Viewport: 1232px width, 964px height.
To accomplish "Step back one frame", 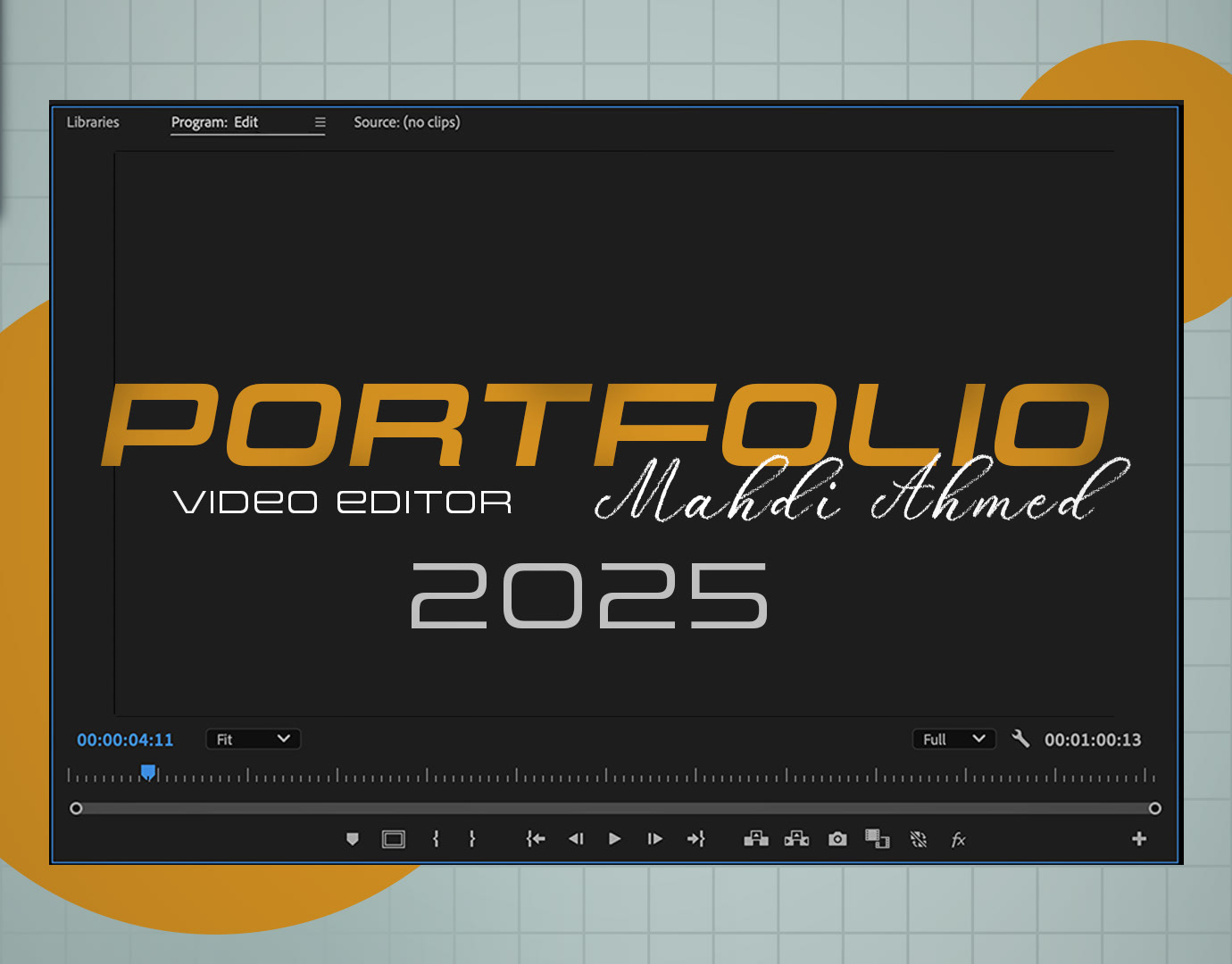I will coord(576,839).
